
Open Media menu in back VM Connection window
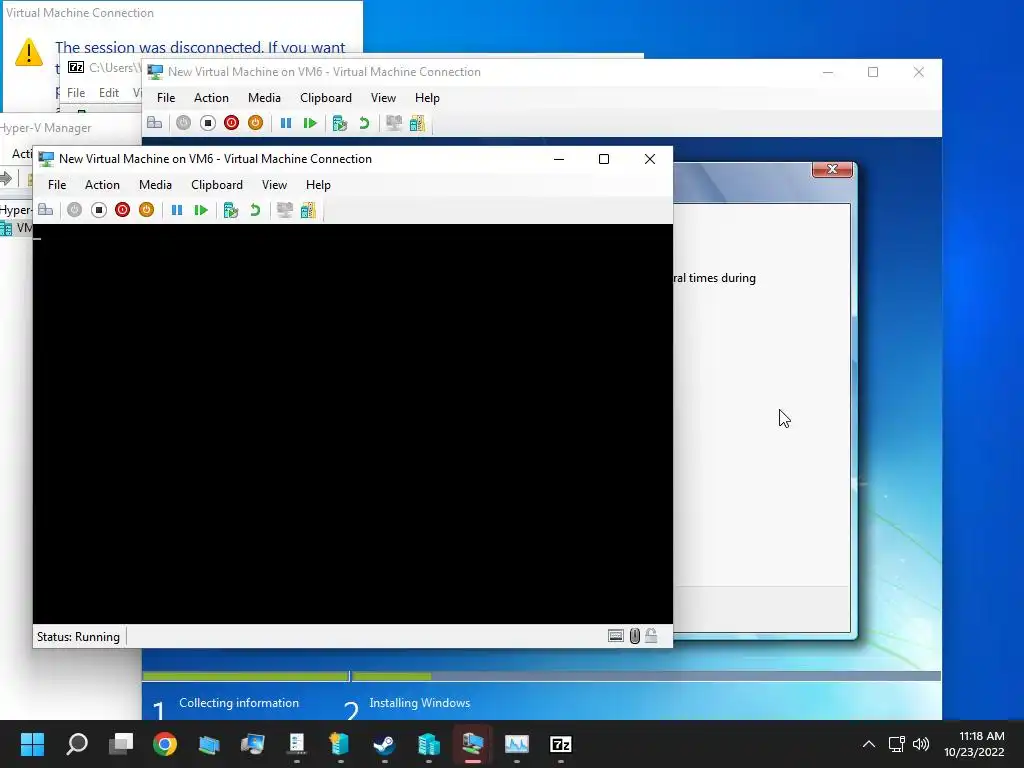pyautogui.click(x=264, y=98)
